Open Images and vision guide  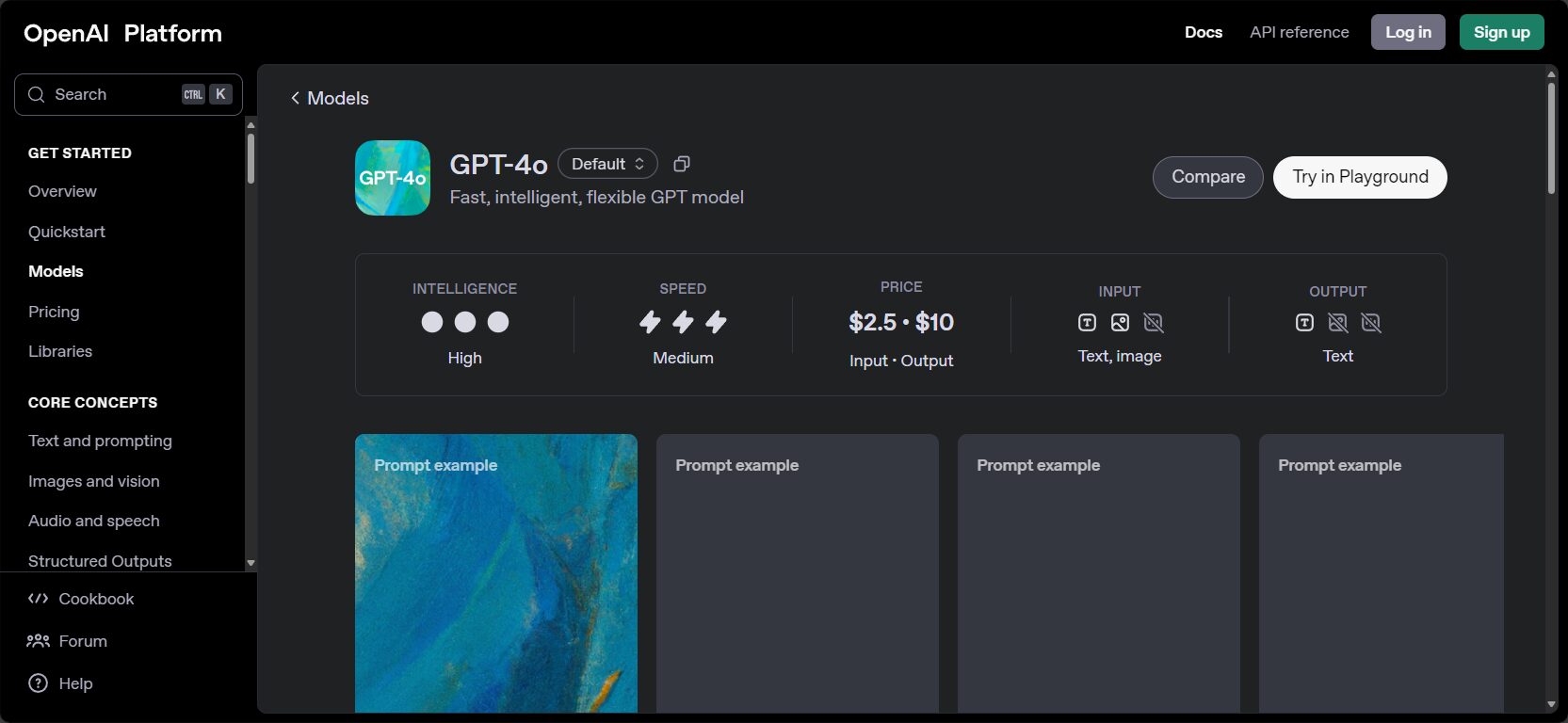pyautogui.click(x=94, y=481)
